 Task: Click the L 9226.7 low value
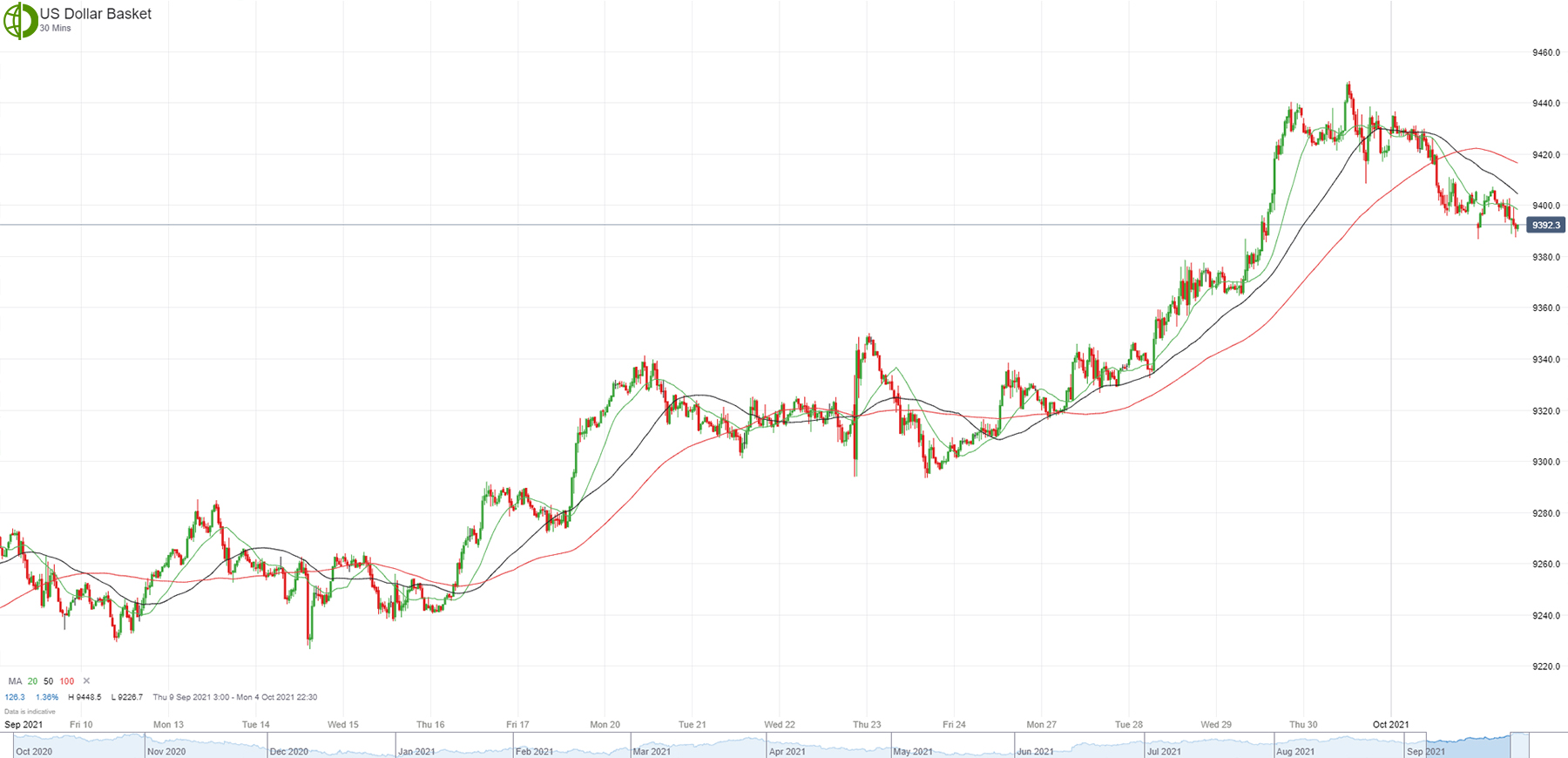pyautogui.click(x=126, y=697)
